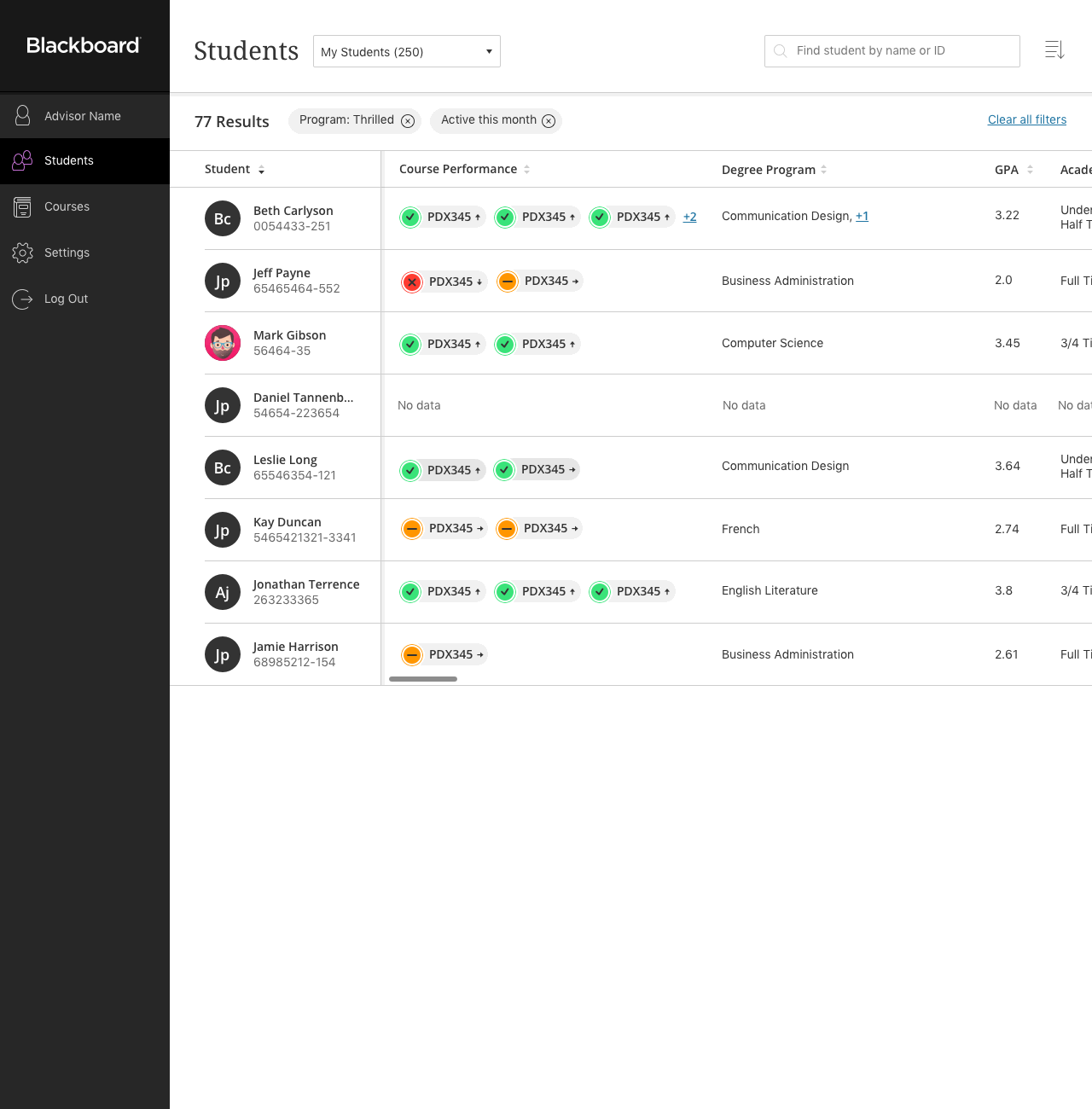The height and width of the screenshot is (1109, 1092).
Task: Open Courses in the sidebar
Action: click(67, 206)
